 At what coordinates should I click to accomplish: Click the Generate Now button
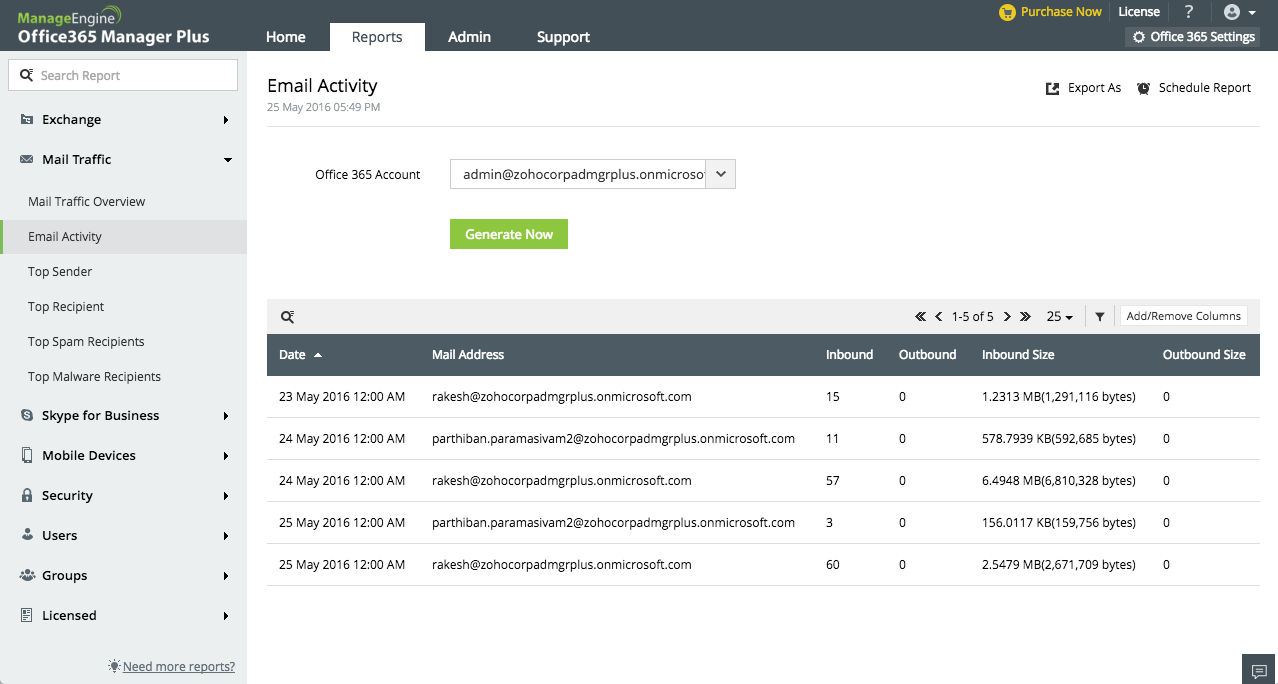pyautogui.click(x=508, y=234)
